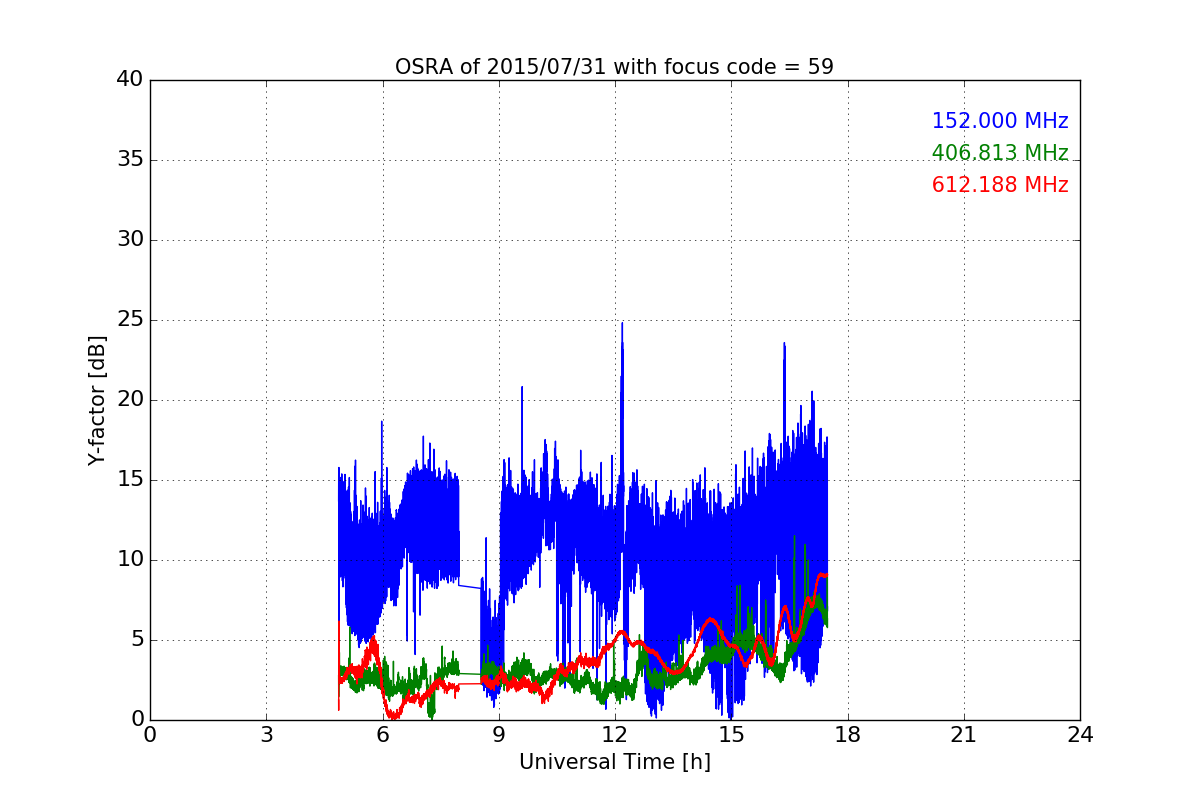
Task: Click the y-axis tick label 5
Action: pos(136,640)
